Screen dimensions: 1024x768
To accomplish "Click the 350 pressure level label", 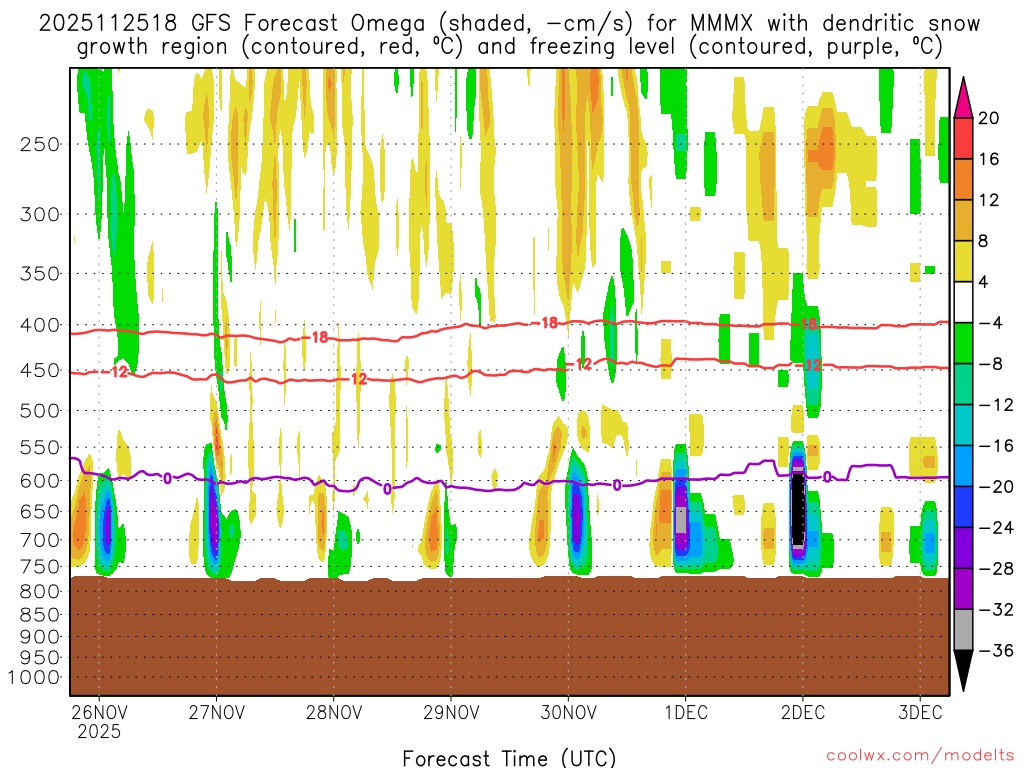I will point(40,274).
